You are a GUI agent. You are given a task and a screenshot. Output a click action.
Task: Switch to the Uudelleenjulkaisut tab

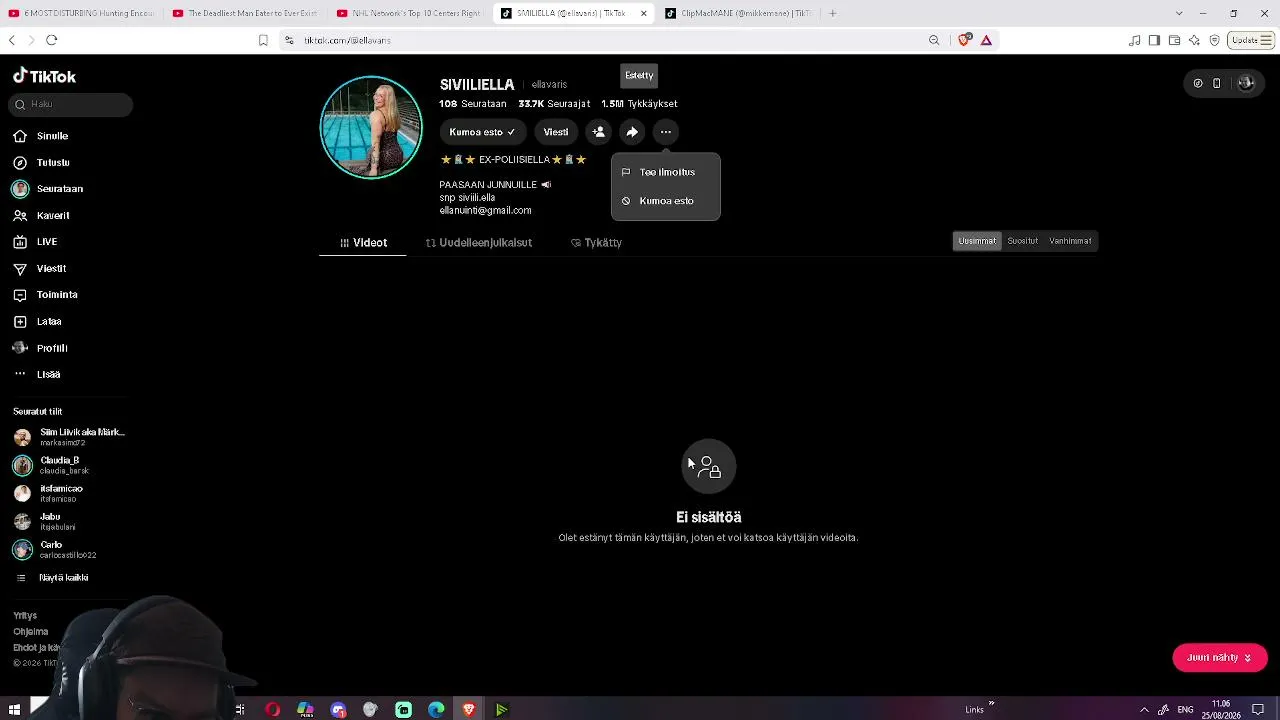click(478, 243)
